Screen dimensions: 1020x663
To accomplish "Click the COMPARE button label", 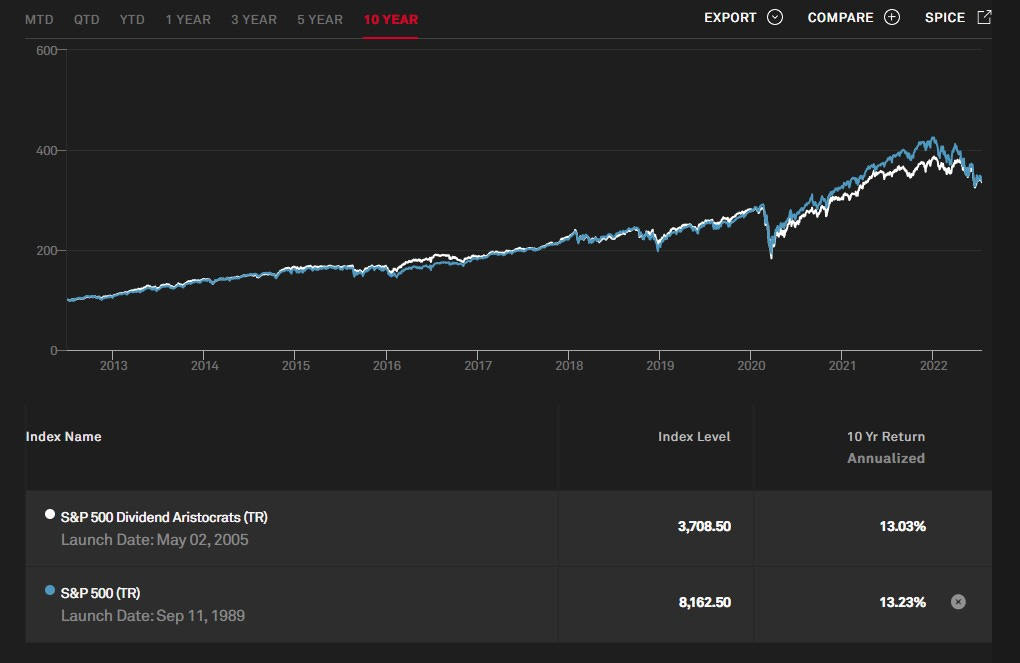I will click(840, 18).
